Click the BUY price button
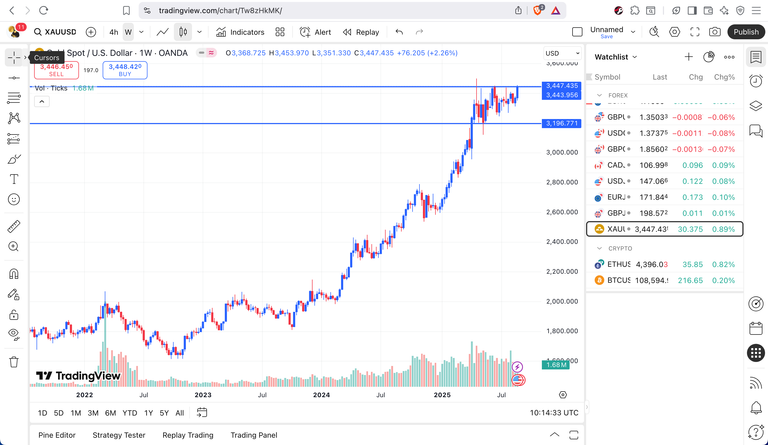The width and height of the screenshot is (768, 445). (125, 70)
